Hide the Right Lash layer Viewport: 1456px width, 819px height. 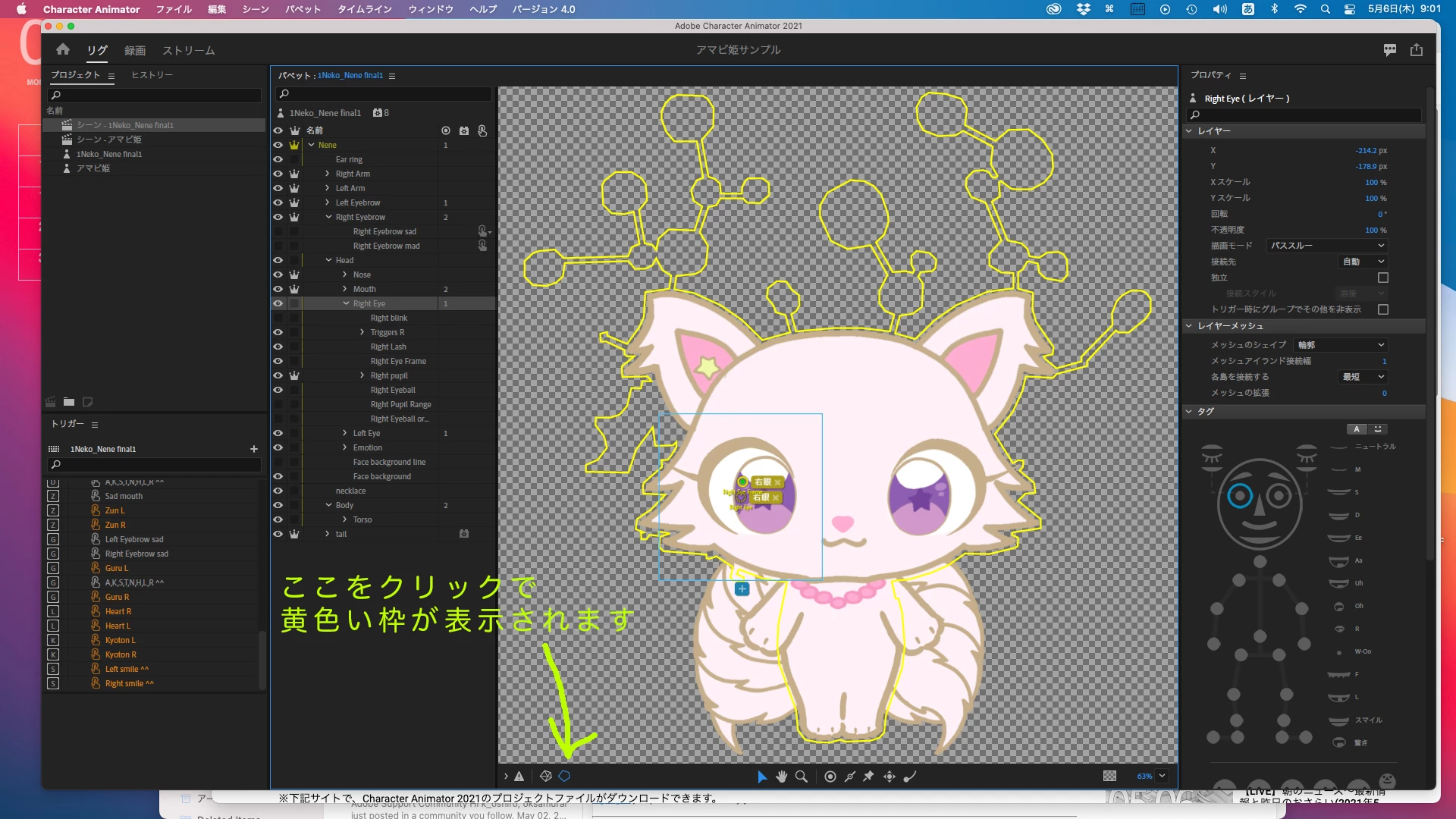[278, 347]
